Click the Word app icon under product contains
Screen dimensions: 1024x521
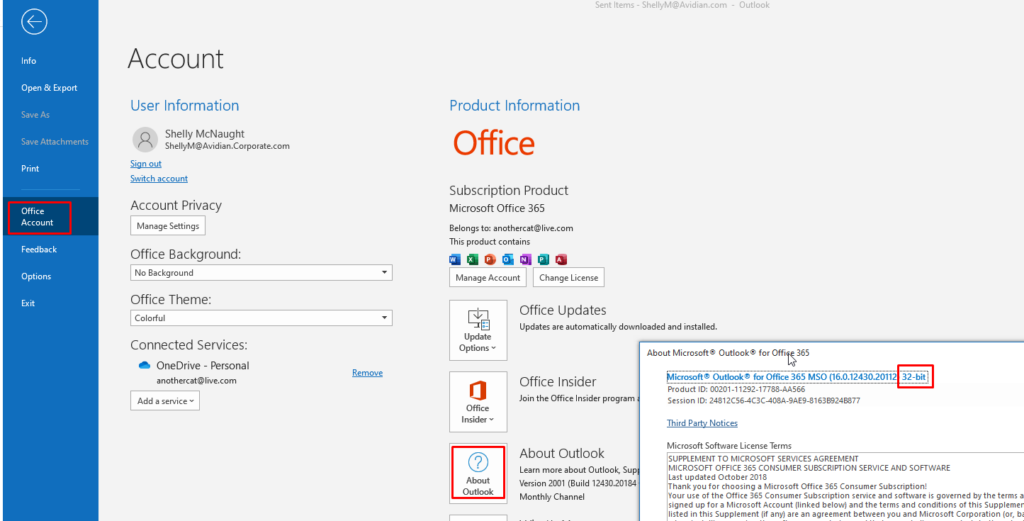pos(455,259)
